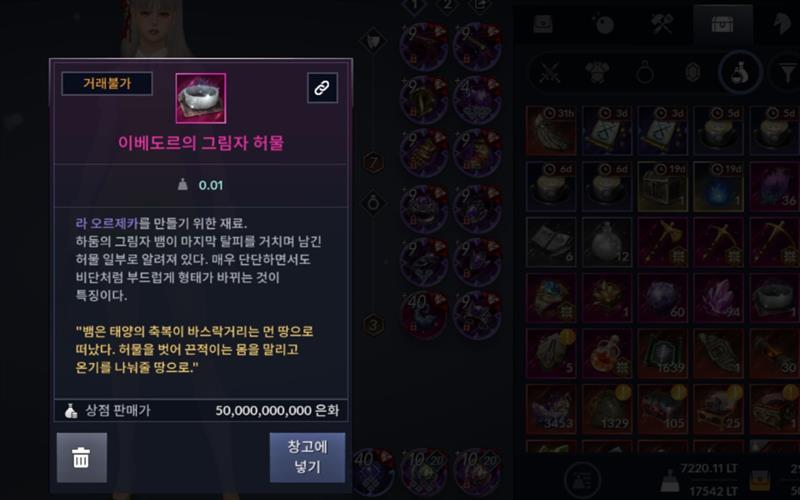Click the purple crystal item with 94
This screenshot has height=500, width=800.
tap(718, 298)
